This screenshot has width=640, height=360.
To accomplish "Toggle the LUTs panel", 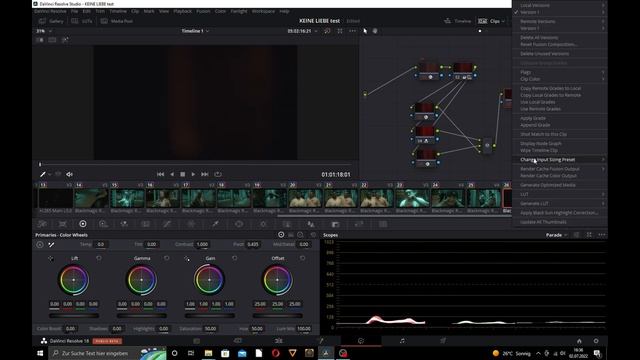I will click(82, 21).
